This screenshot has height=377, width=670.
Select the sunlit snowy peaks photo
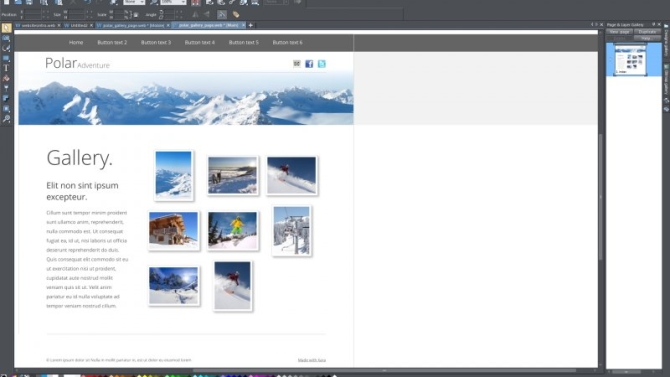[173, 286]
